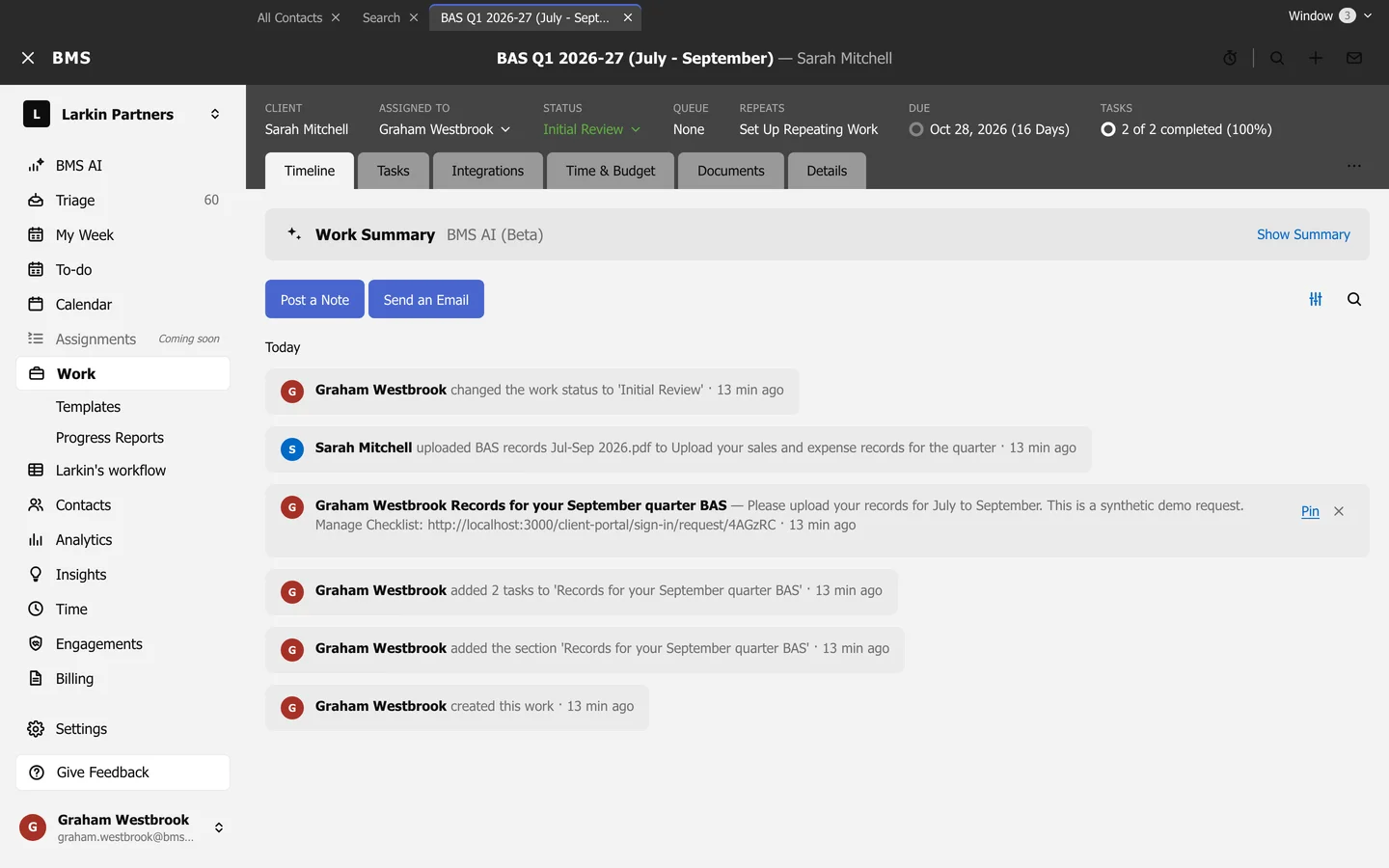
Task: Search the timeline with magnifier icon
Action: (1354, 299)
